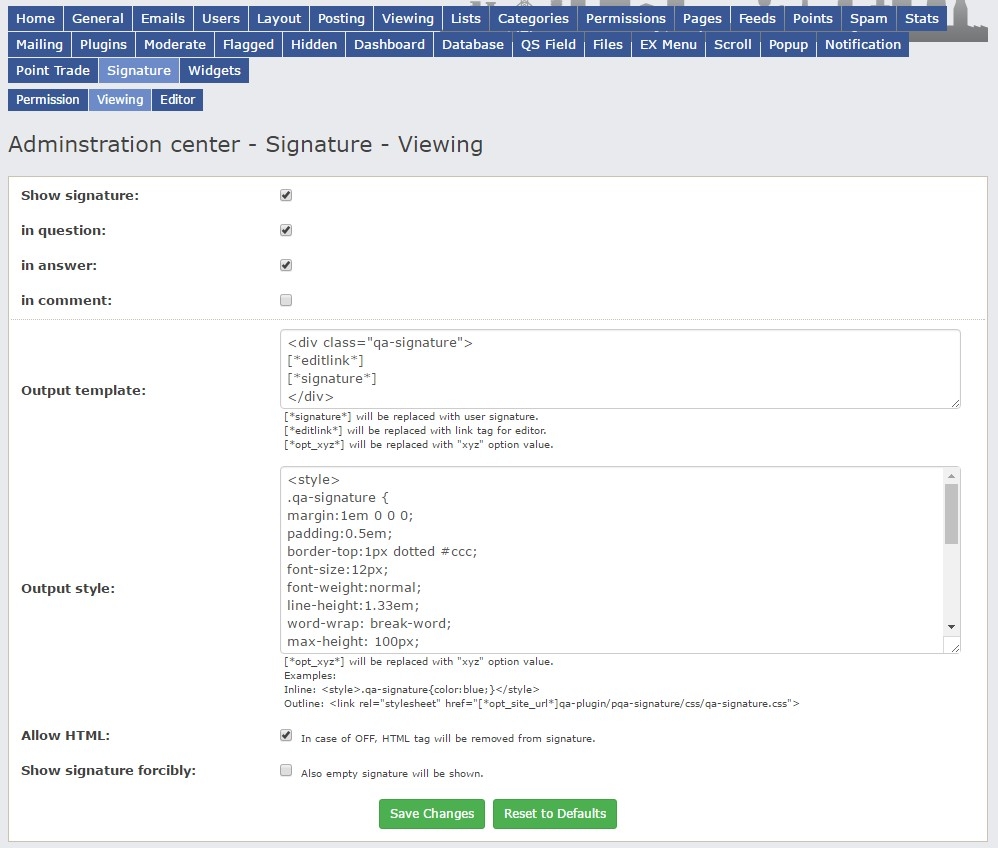998x848 pixels.
Task: Click the Save Changes button
Action: (432, 814)
